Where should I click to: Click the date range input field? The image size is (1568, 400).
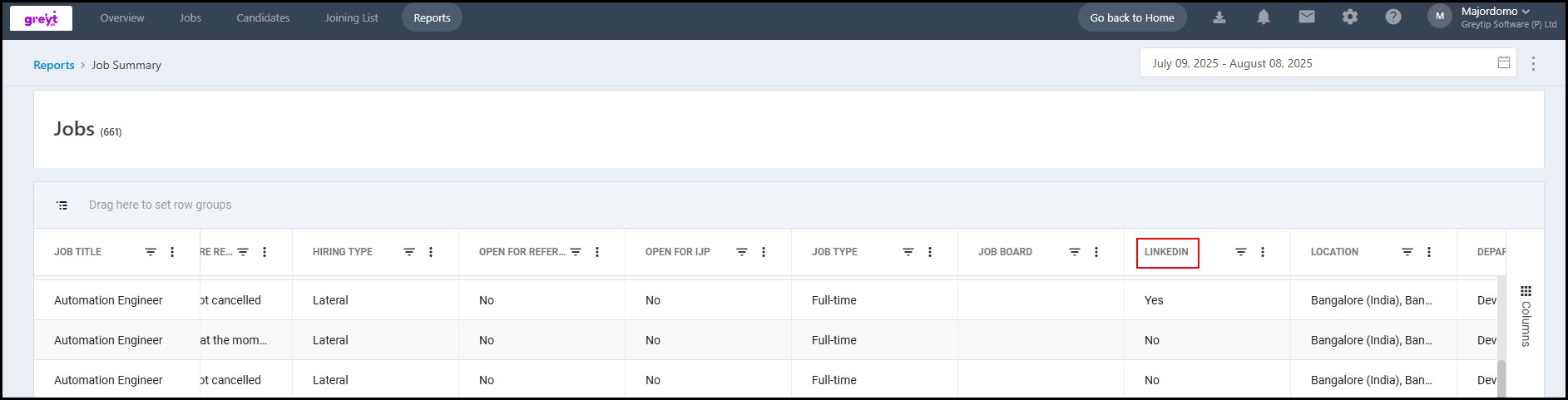pos(1328,63)
